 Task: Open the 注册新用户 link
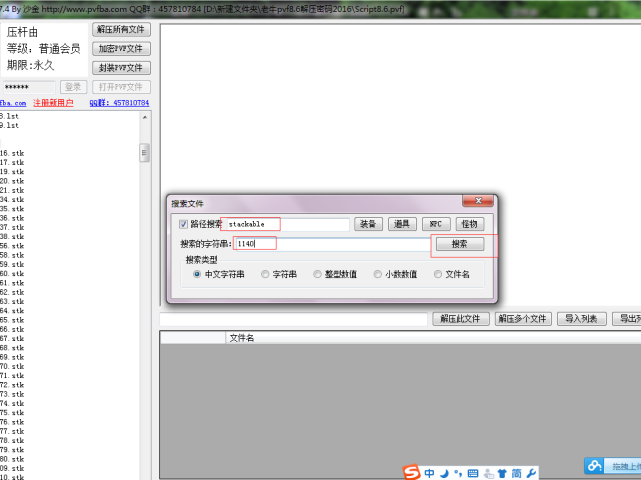[x=53, y=103]
